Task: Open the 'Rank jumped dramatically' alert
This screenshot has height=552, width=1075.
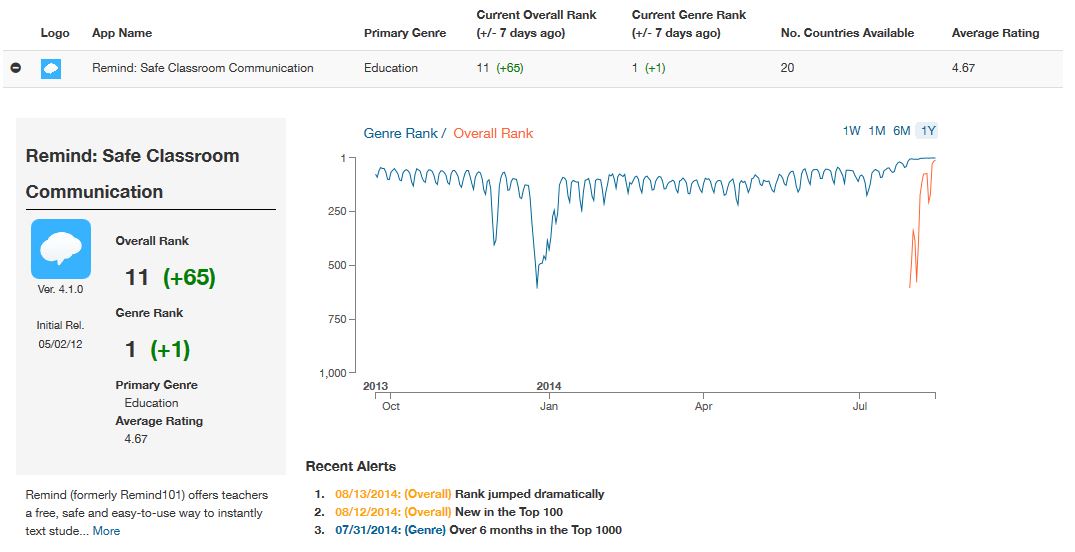Action: [x=529, y=494]
